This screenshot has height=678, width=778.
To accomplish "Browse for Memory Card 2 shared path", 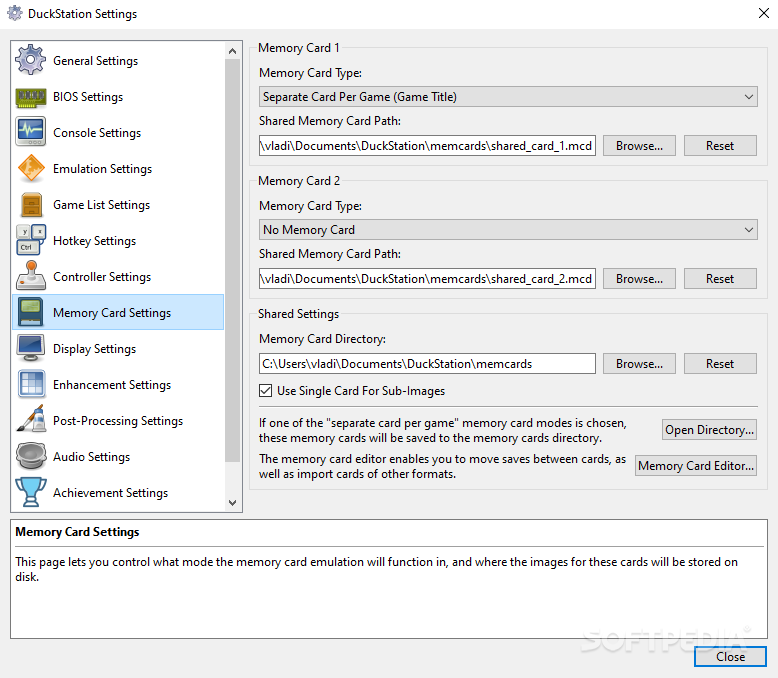I will [639, 278].
